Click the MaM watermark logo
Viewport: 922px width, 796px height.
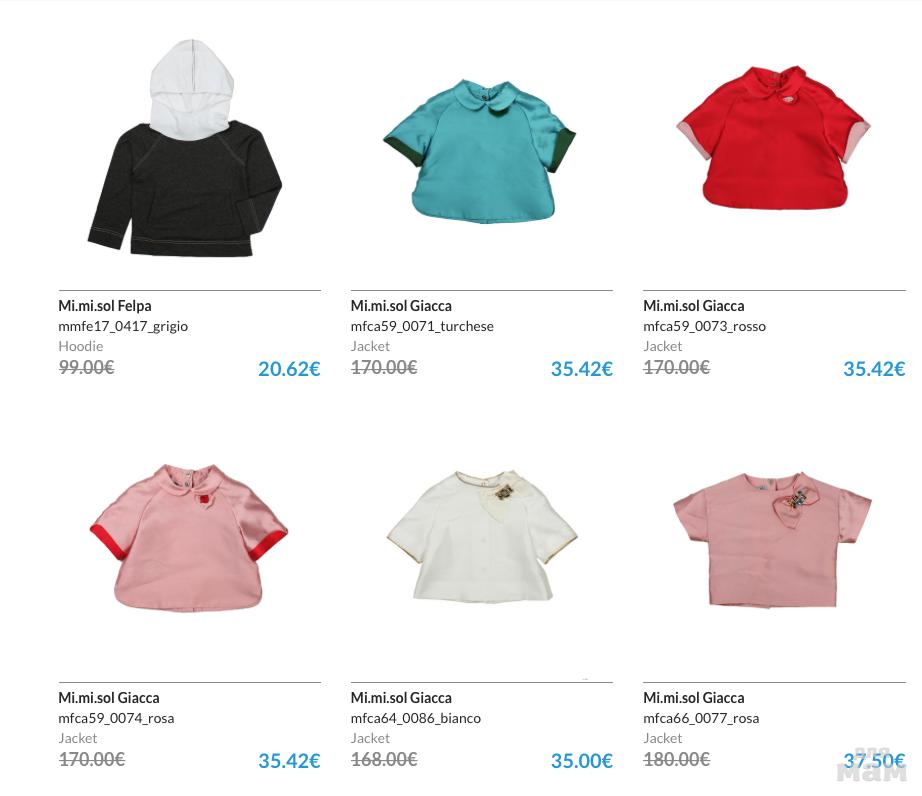click(871, 767)
